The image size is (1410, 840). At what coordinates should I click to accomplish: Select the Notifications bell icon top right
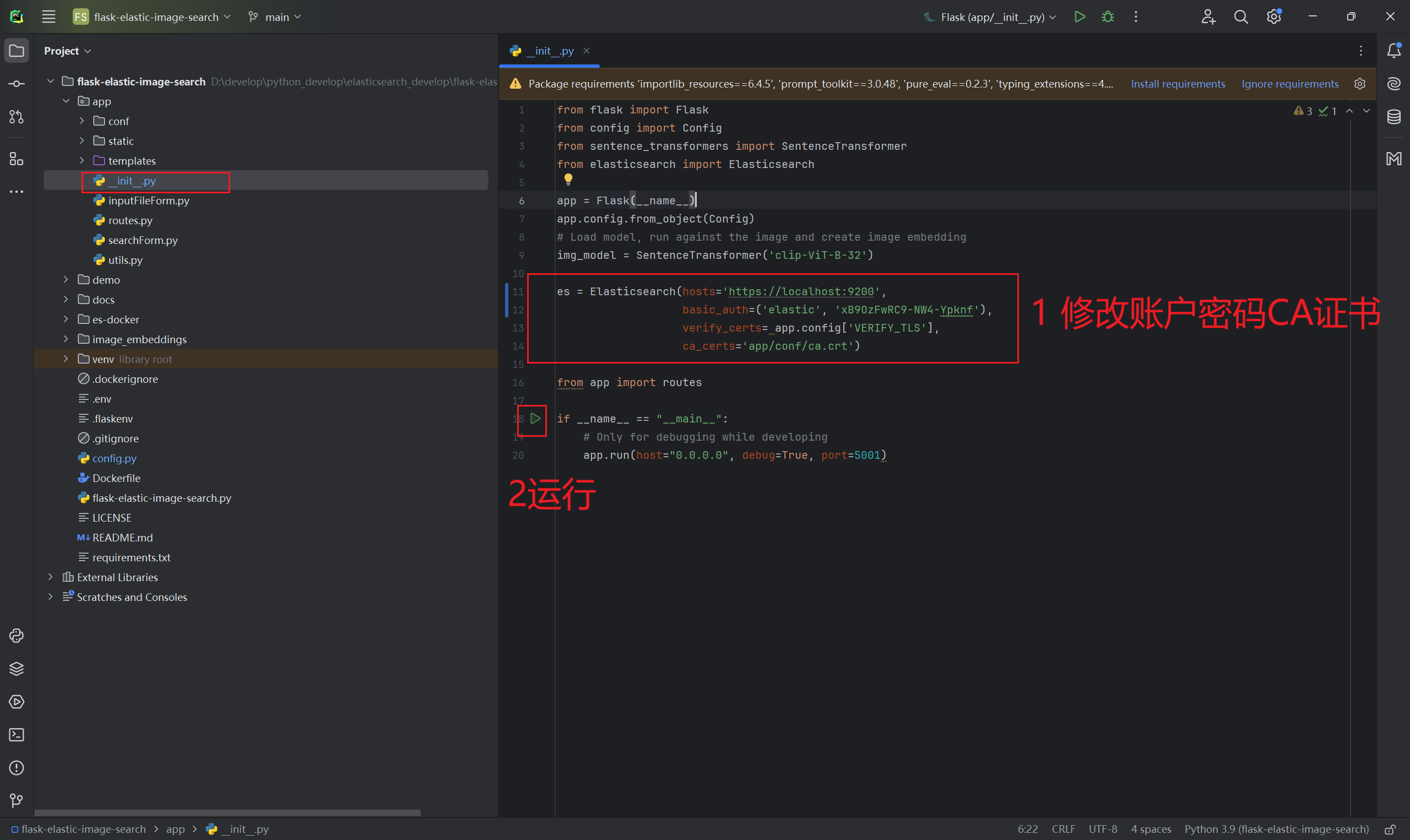click(x=1393, y=51)
